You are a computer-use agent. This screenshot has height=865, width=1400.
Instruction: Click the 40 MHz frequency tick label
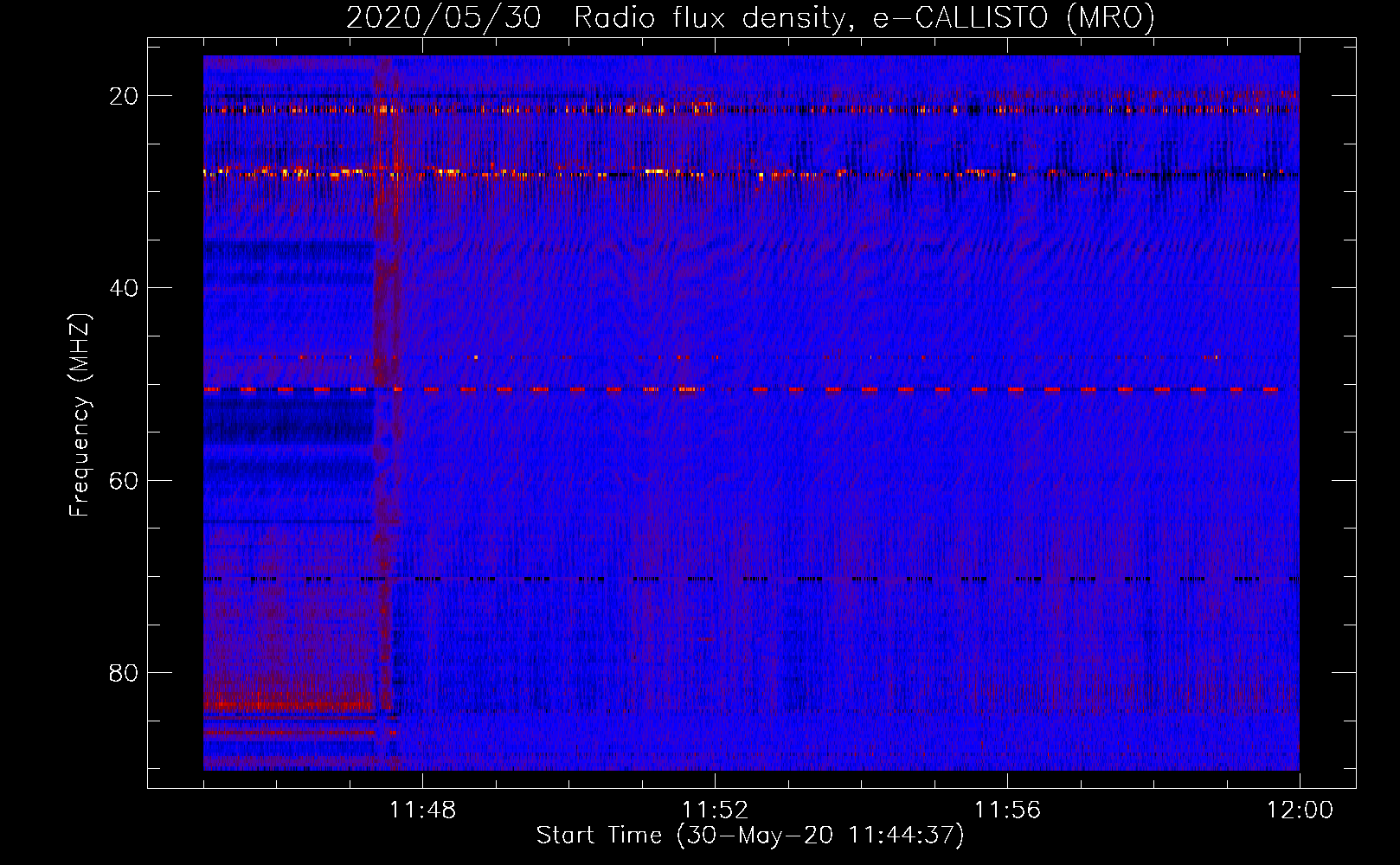pos(124,288)
